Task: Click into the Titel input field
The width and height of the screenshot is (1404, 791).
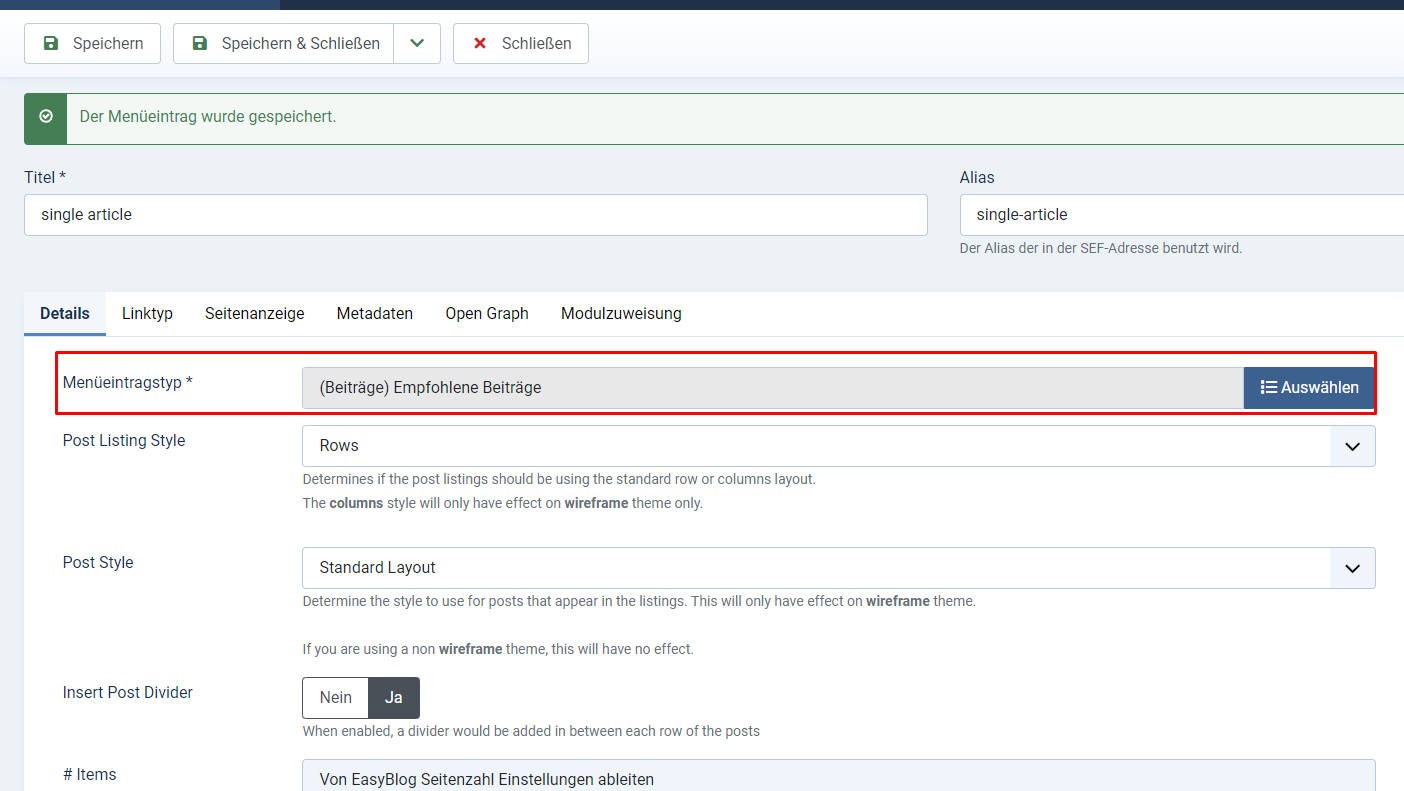Action: pos(475,215)
